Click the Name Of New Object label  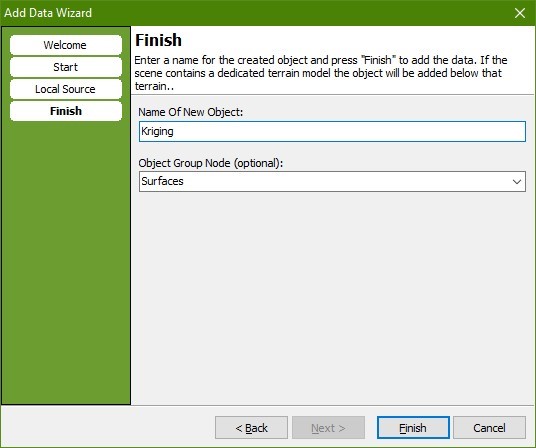[190, 112]
